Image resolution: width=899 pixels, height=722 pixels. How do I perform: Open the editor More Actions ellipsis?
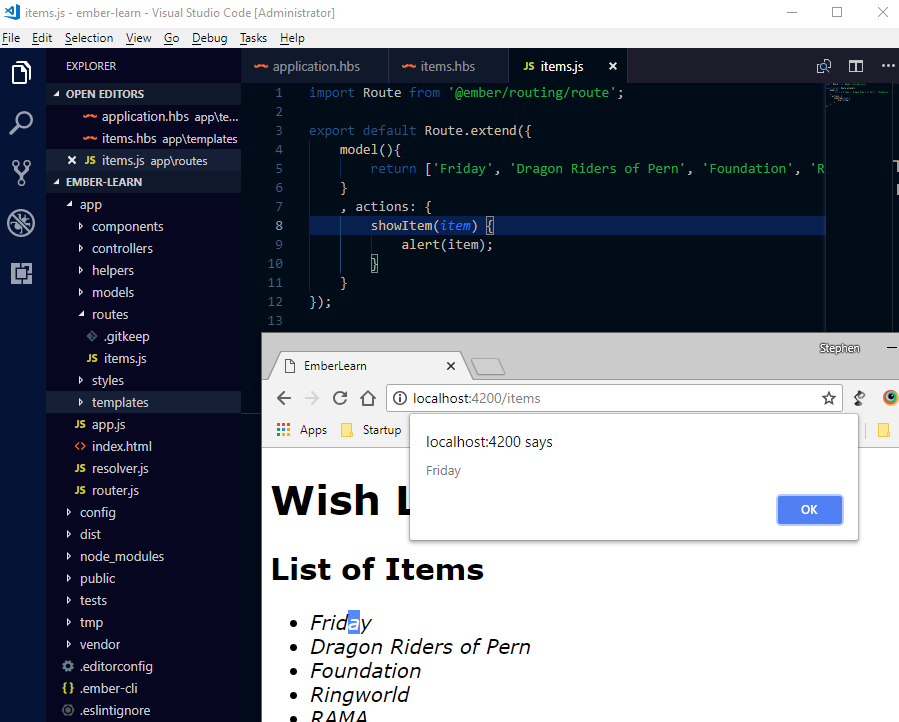pos(888,66)
